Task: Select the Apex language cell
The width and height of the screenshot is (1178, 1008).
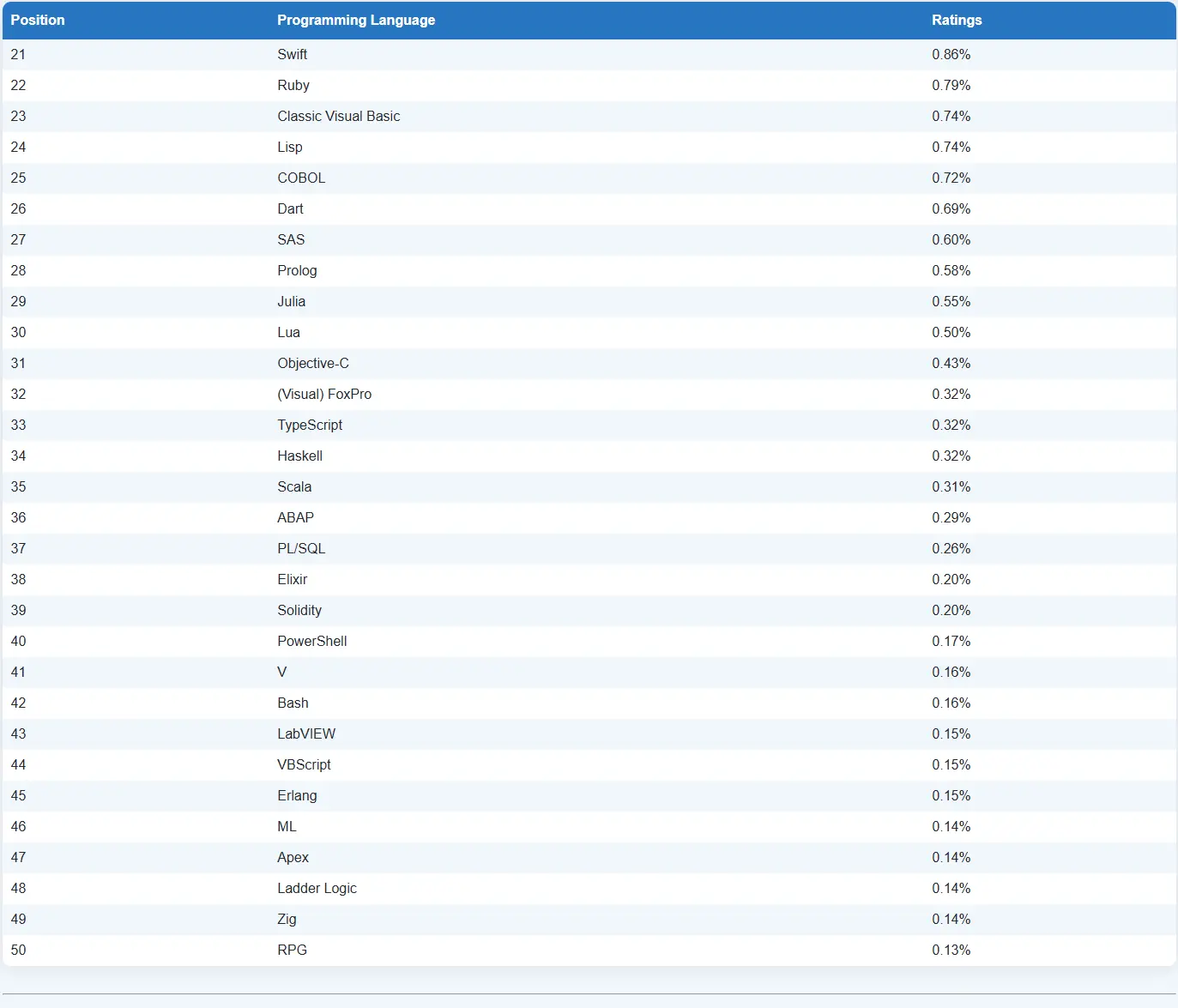Action: point(293,857)
